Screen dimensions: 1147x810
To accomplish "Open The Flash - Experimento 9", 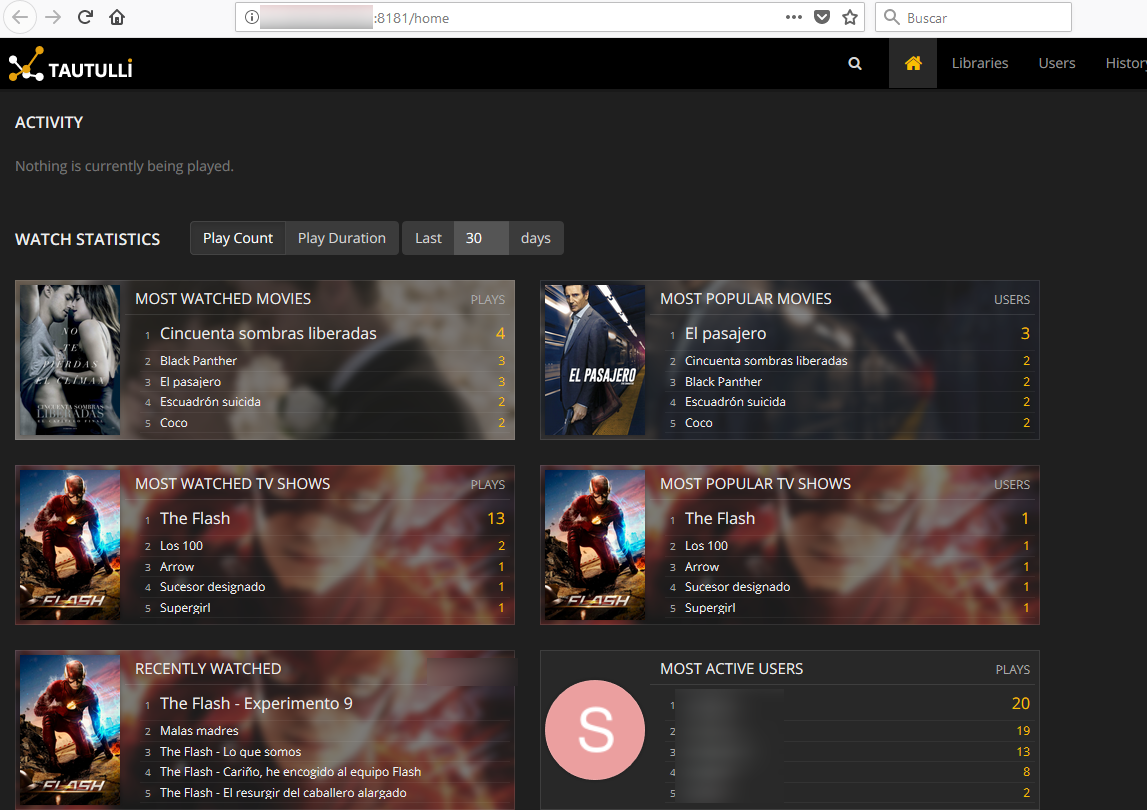I will point(256,704).
